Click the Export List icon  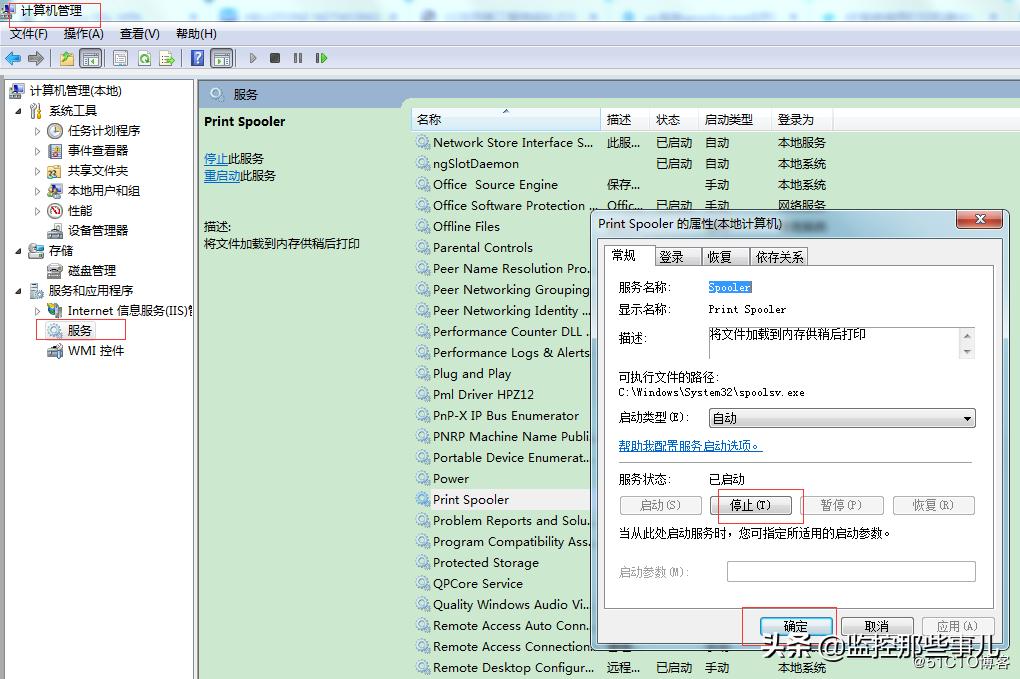point(167,57)
